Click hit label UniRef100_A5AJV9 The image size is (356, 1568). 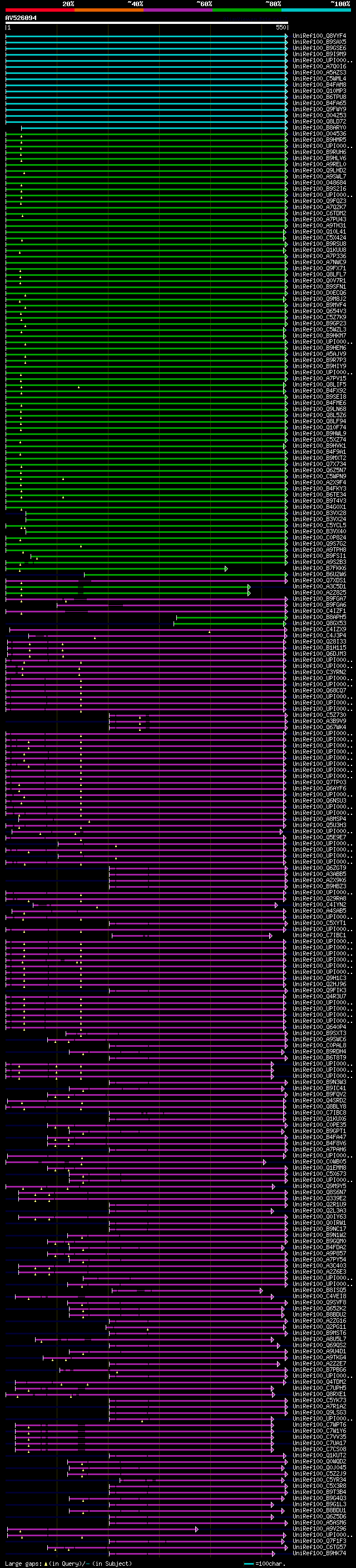[319, 354]
